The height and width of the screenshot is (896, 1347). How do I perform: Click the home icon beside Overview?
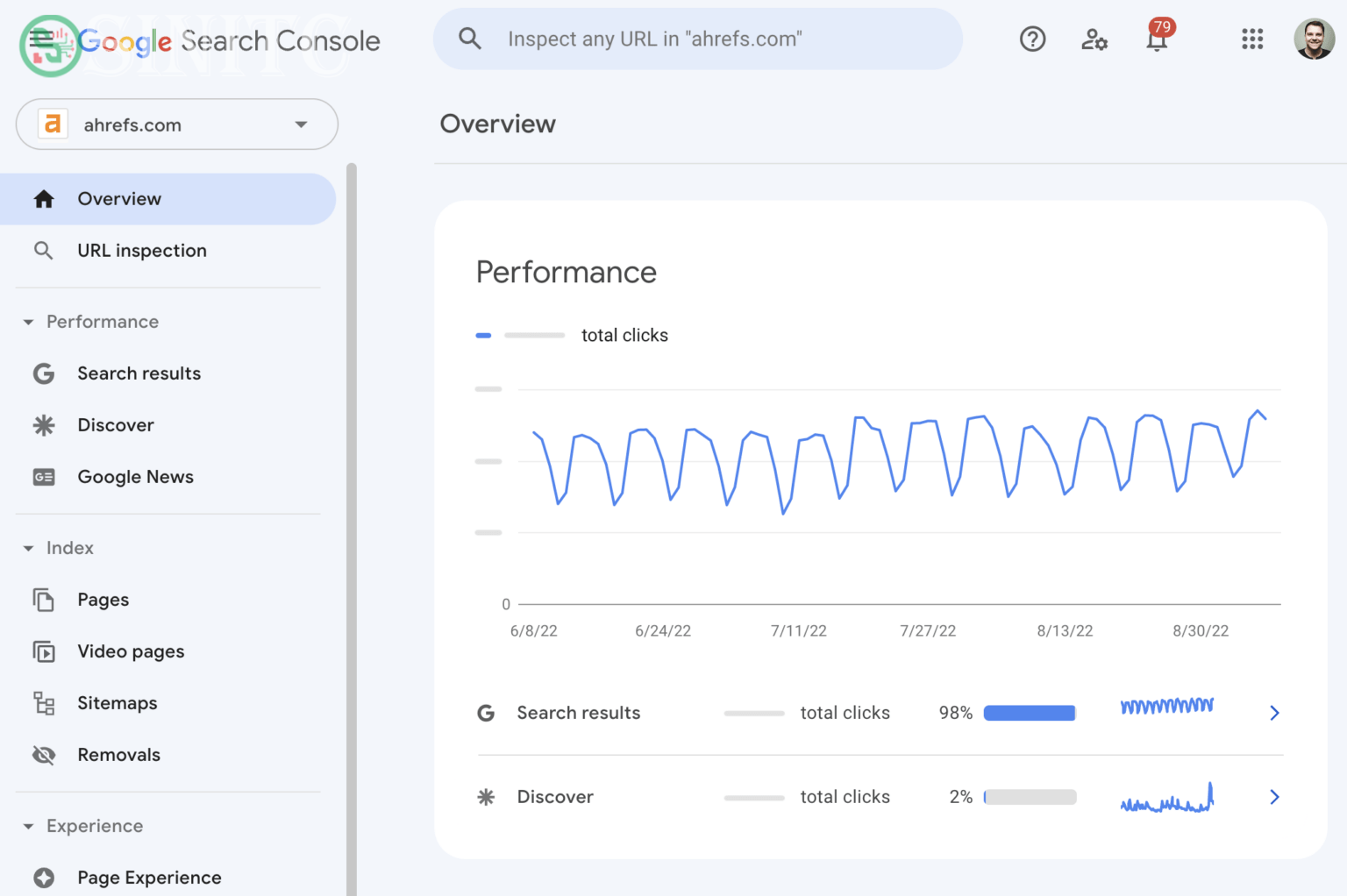pyautogui.click(x=44, y=199)
